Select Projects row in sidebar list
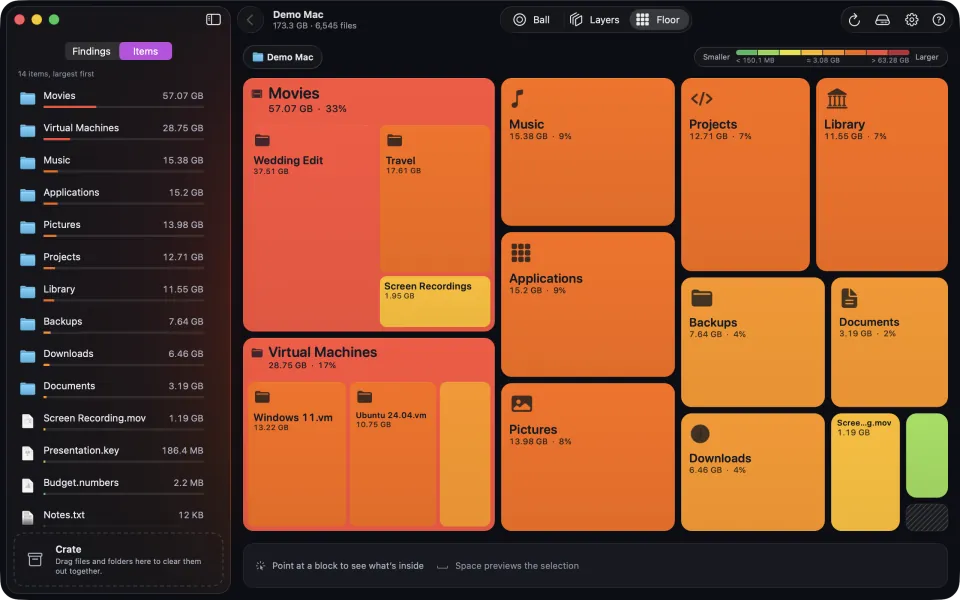The height and width of the screenshot is (600, 960). coord(111,260)
